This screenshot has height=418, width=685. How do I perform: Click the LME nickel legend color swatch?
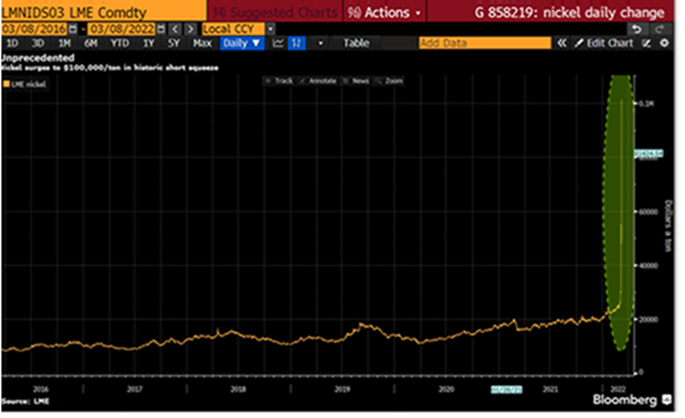click(9, 87)
